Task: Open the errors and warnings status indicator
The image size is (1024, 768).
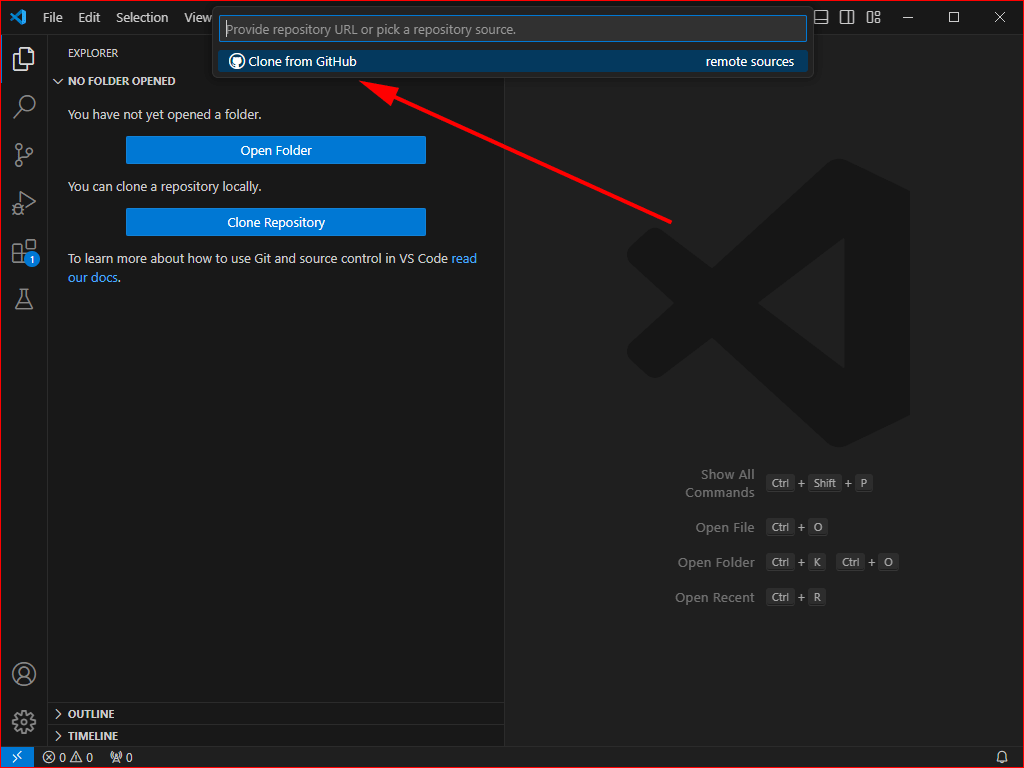Action: click(x=68, y=757)
